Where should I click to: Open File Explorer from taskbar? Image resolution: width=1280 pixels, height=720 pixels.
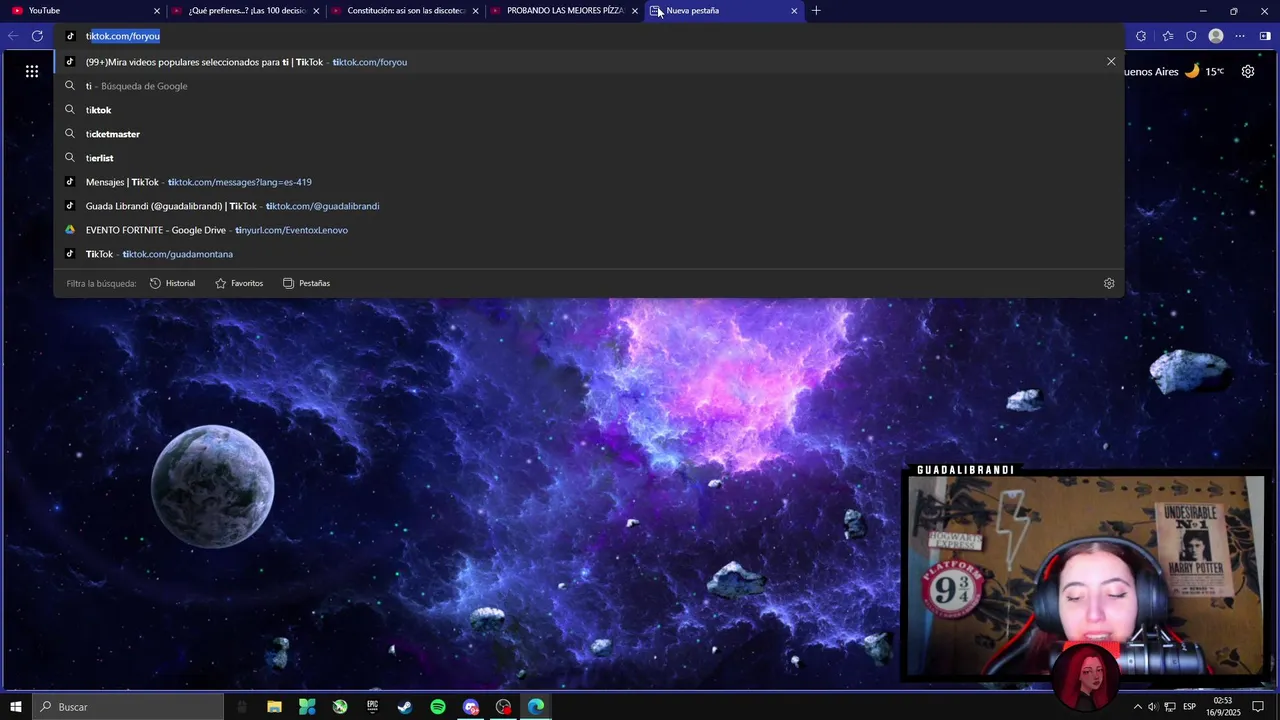tap(274, 707)
